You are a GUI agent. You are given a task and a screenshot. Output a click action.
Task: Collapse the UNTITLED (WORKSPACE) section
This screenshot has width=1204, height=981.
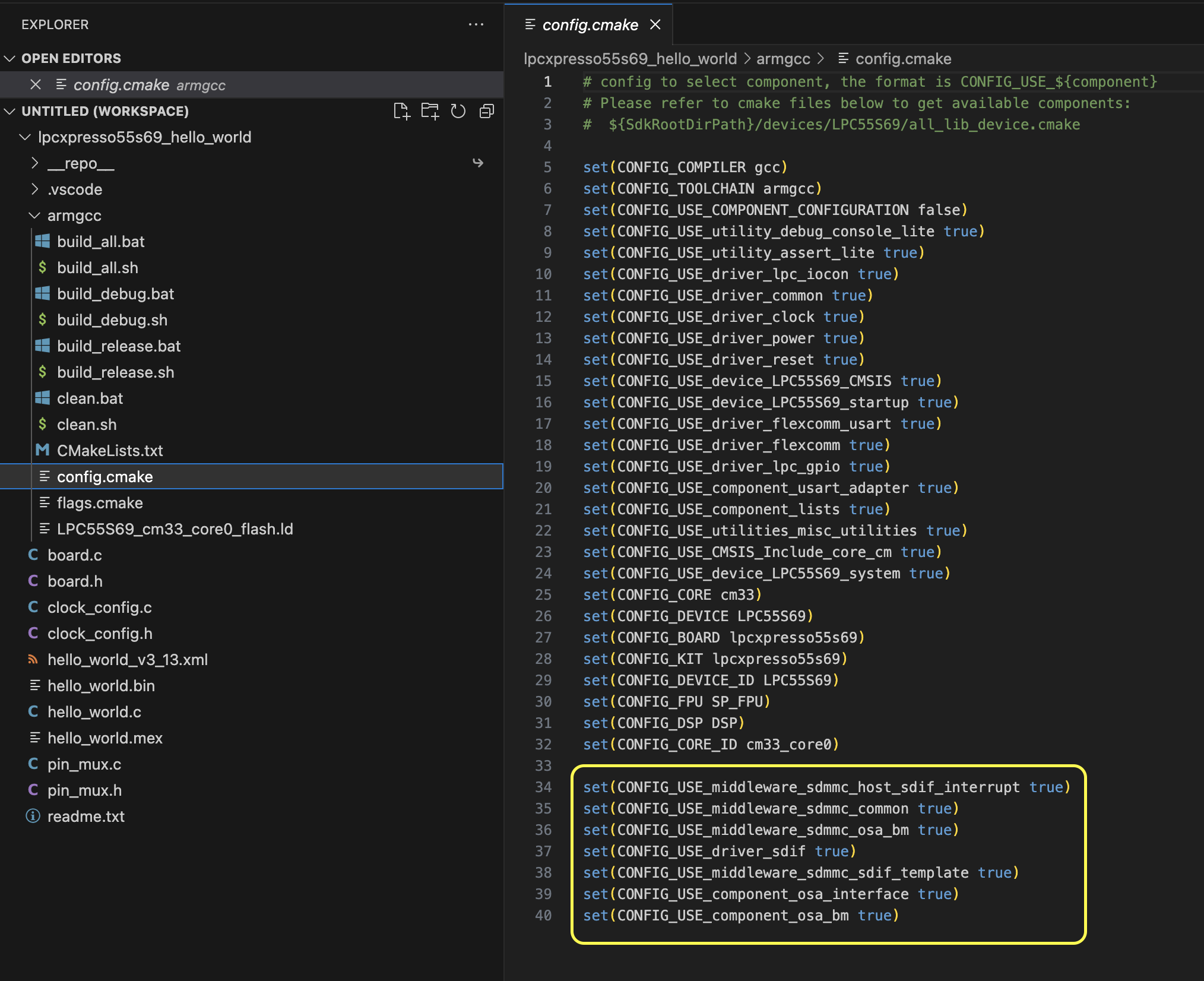(x=9, y=111)
